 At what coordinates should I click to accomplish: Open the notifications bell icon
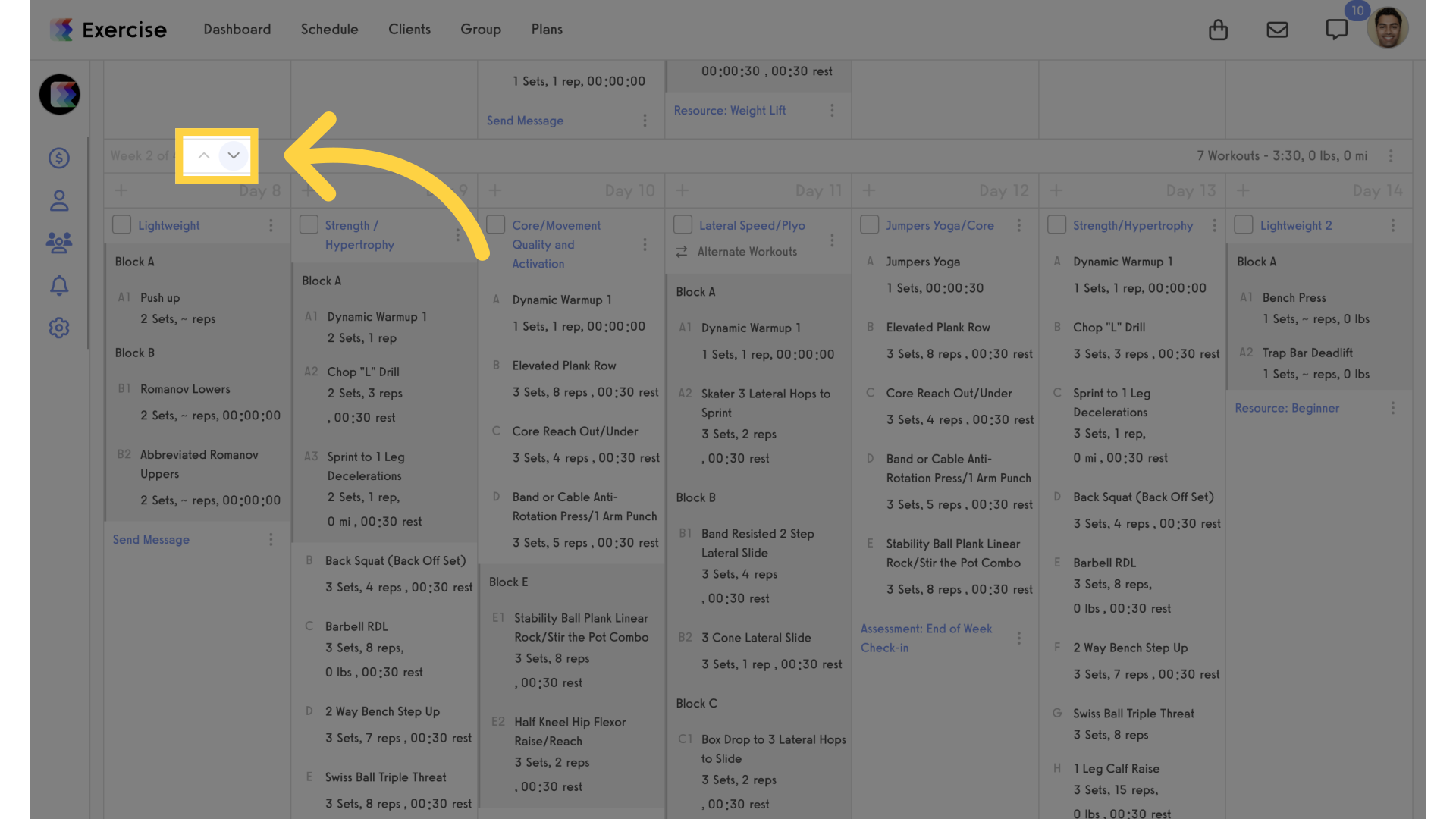(59, 285)
